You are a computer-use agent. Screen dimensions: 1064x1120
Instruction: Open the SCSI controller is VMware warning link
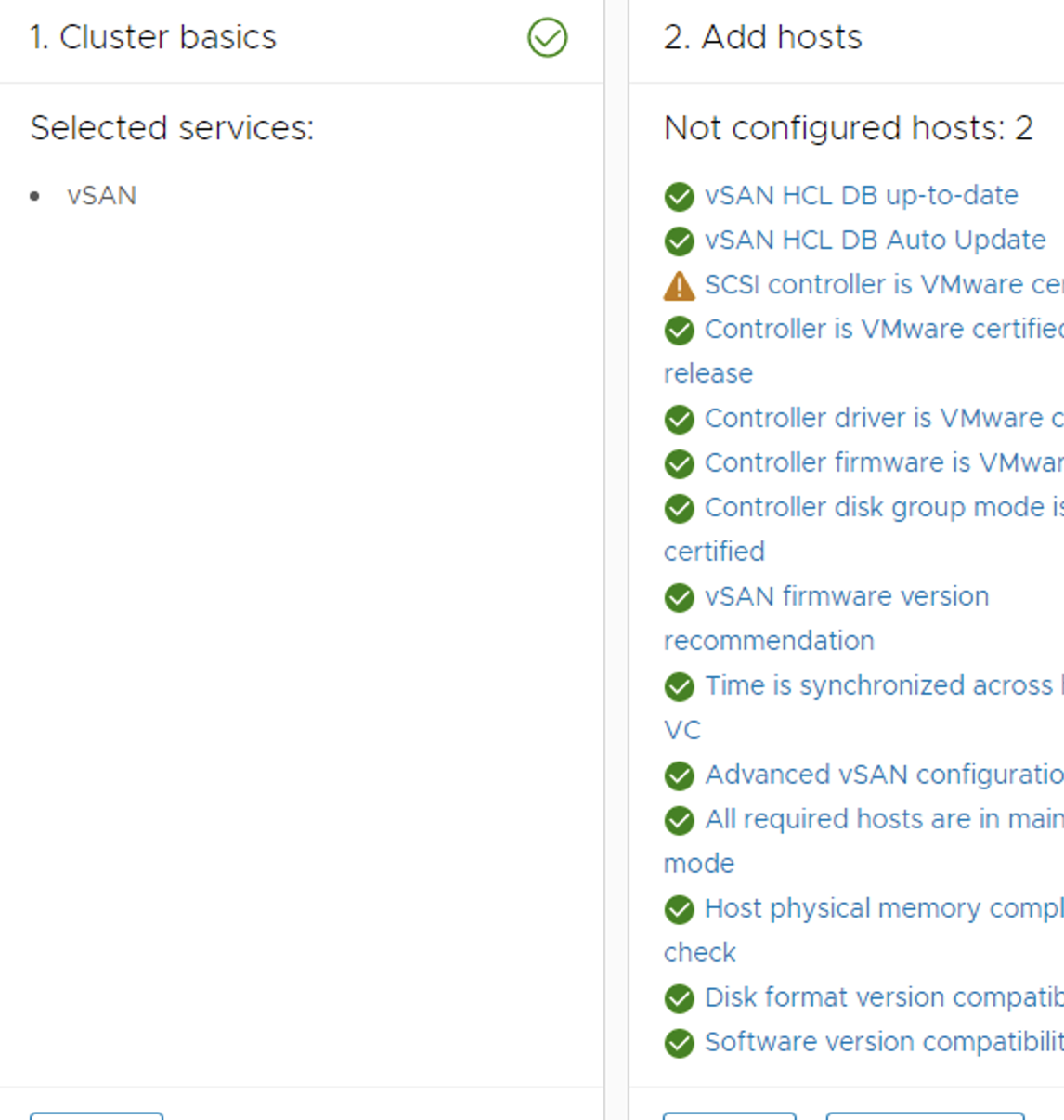884,284
